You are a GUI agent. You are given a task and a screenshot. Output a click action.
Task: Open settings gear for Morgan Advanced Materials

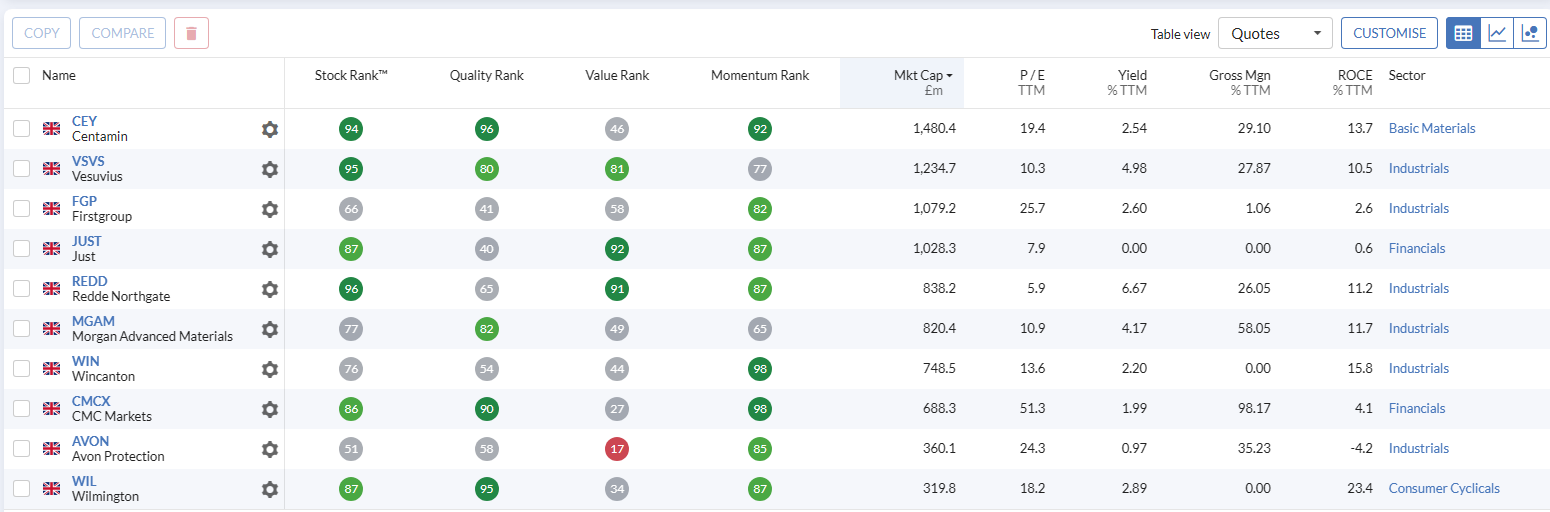269,329
